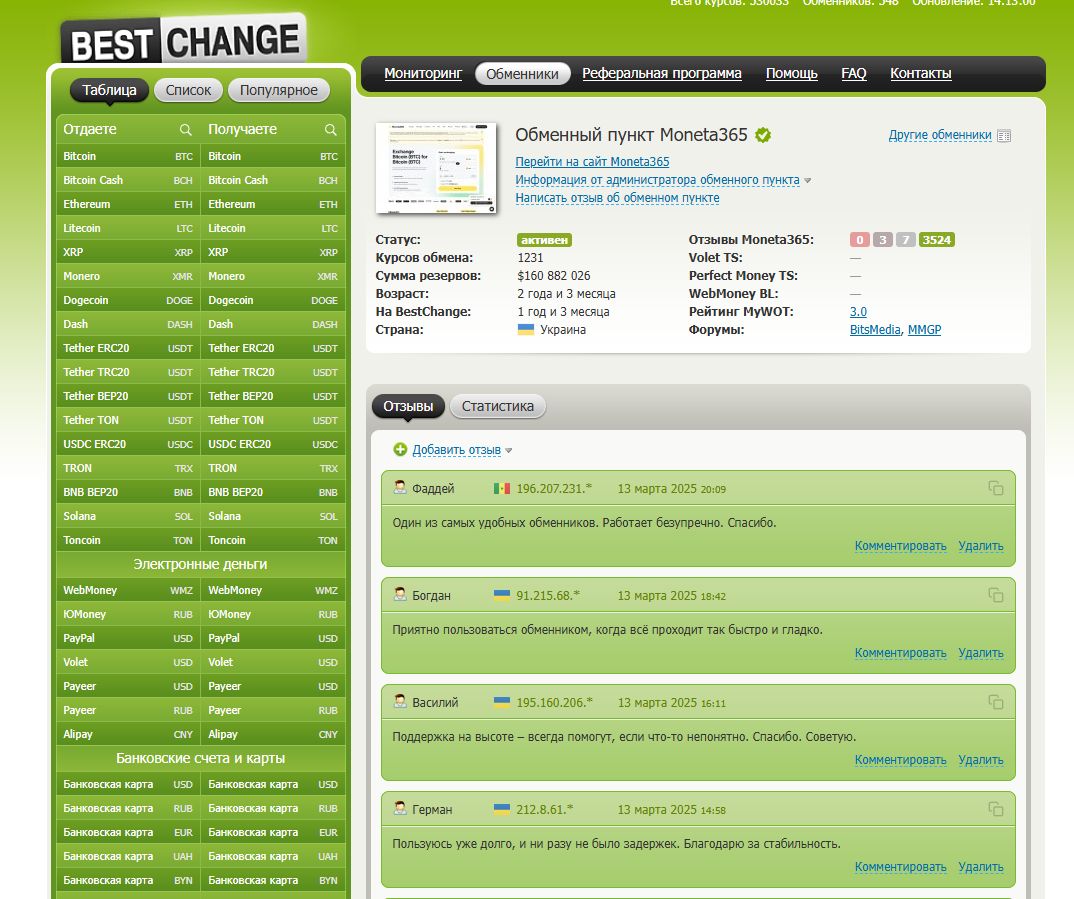1074x899 pixels.
Task: Select Solana SOL in the Получаете column
Action: [x=273, y=516]
